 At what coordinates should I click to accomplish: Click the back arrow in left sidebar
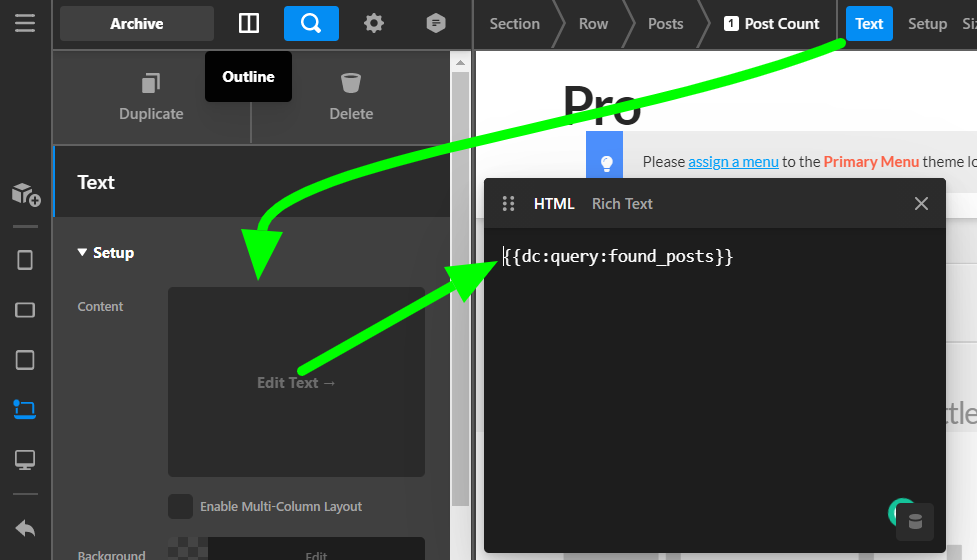pos(25,528)
